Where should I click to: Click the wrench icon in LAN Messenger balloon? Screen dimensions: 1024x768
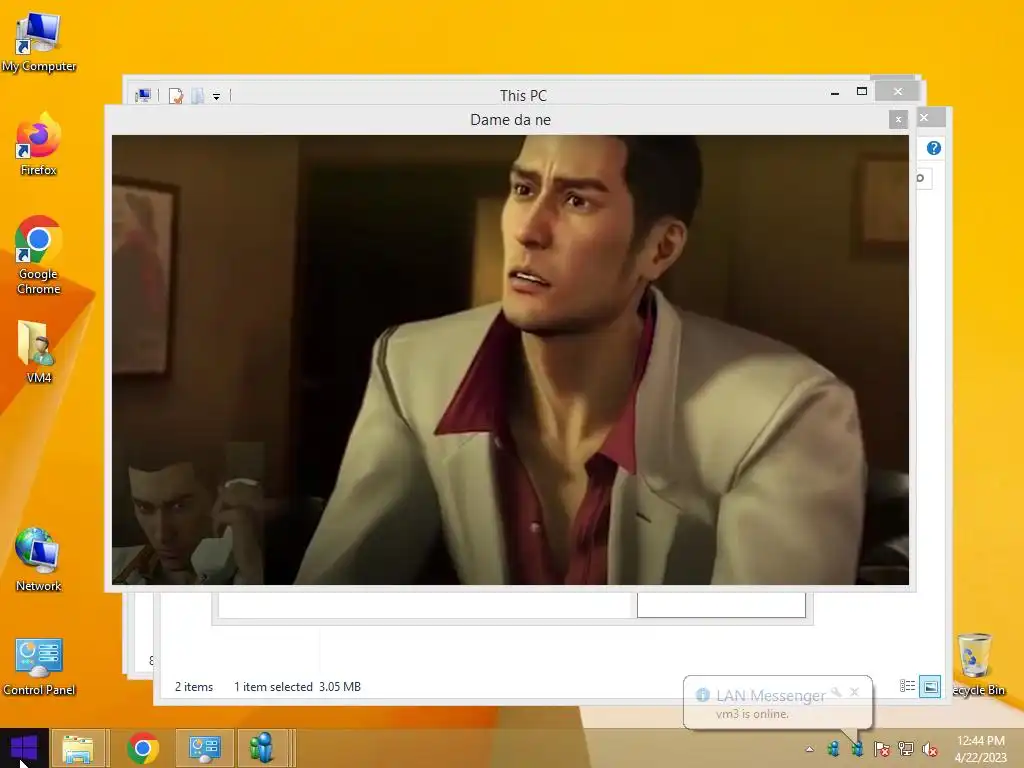click(x=836, y=692)
